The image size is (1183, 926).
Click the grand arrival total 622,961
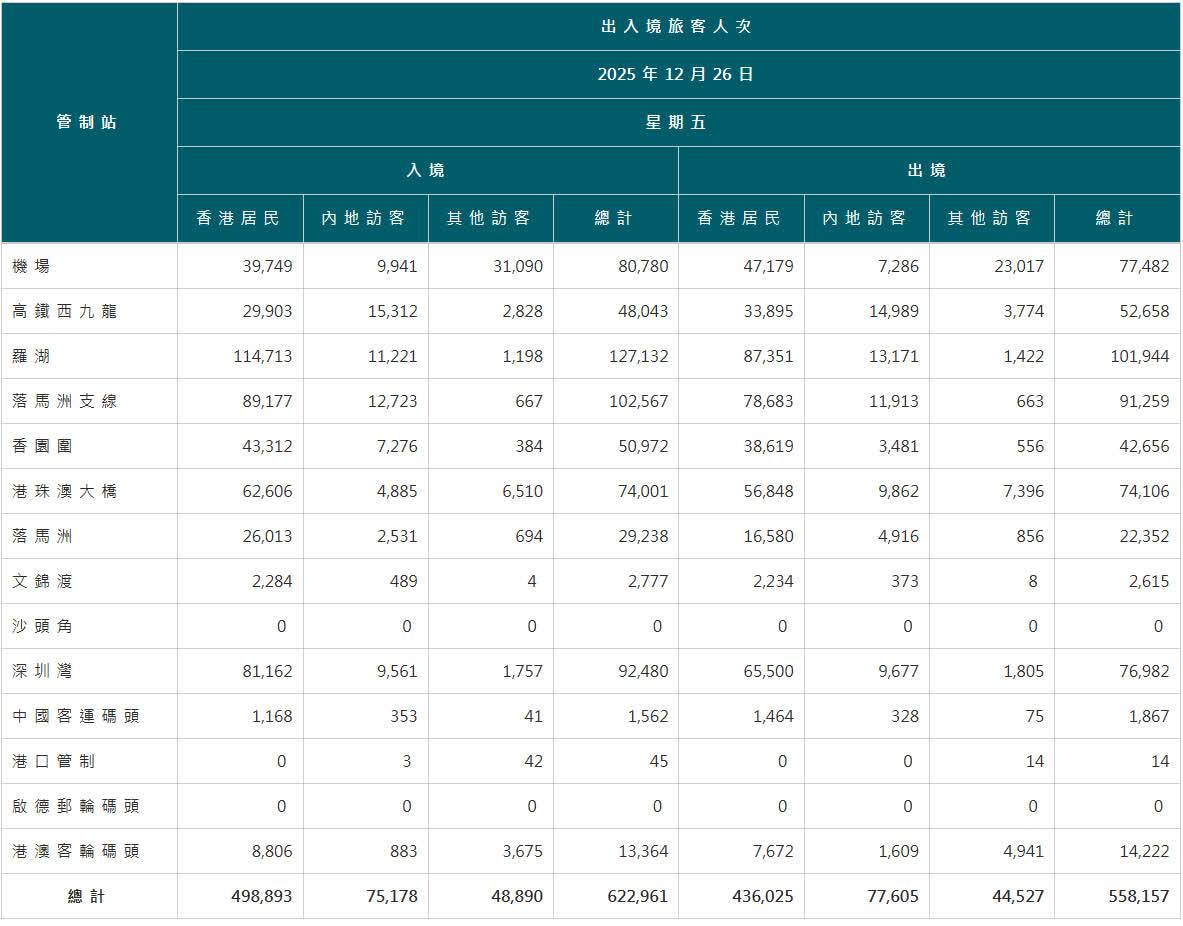pyautogui.click(x=630, y=897)
